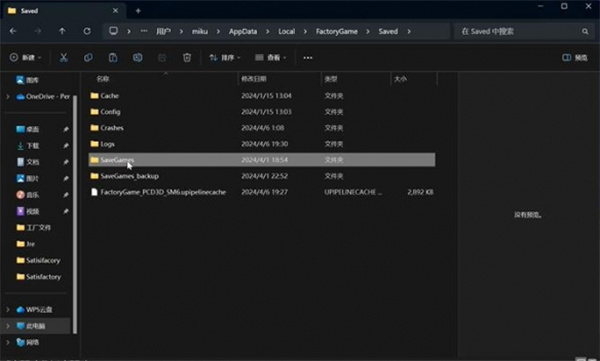600x361 pixels.
Task: Click the Refresh arrow button
Action: [x=87, y=31]
